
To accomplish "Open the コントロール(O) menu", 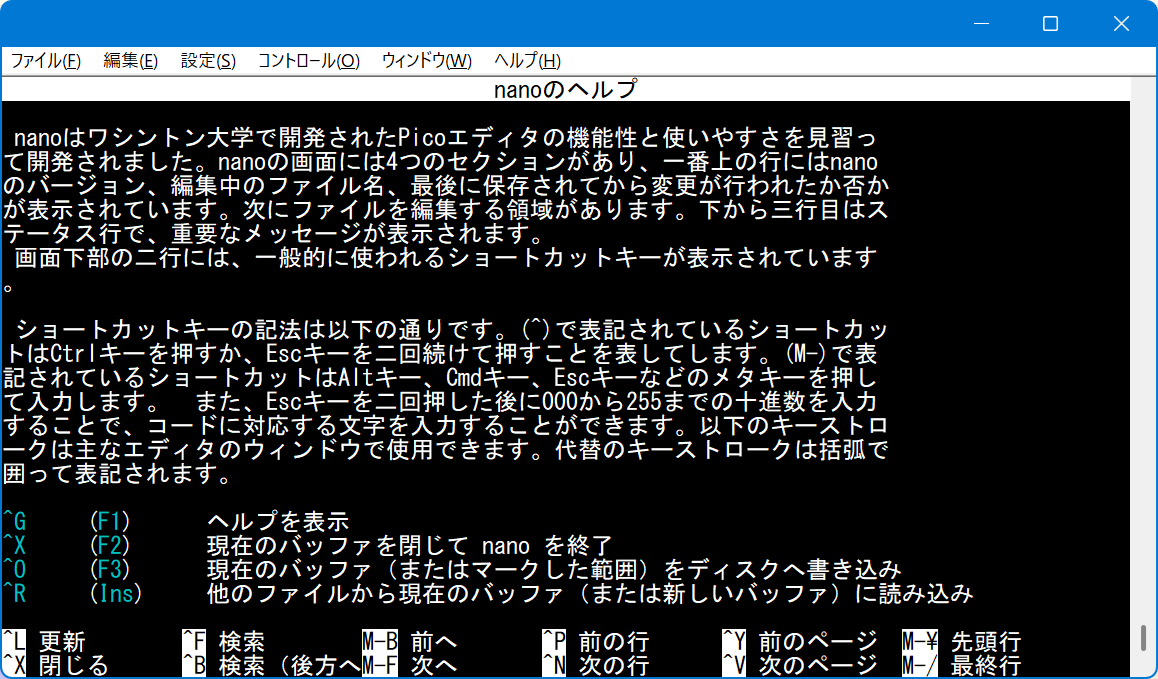I will point(309,61).
